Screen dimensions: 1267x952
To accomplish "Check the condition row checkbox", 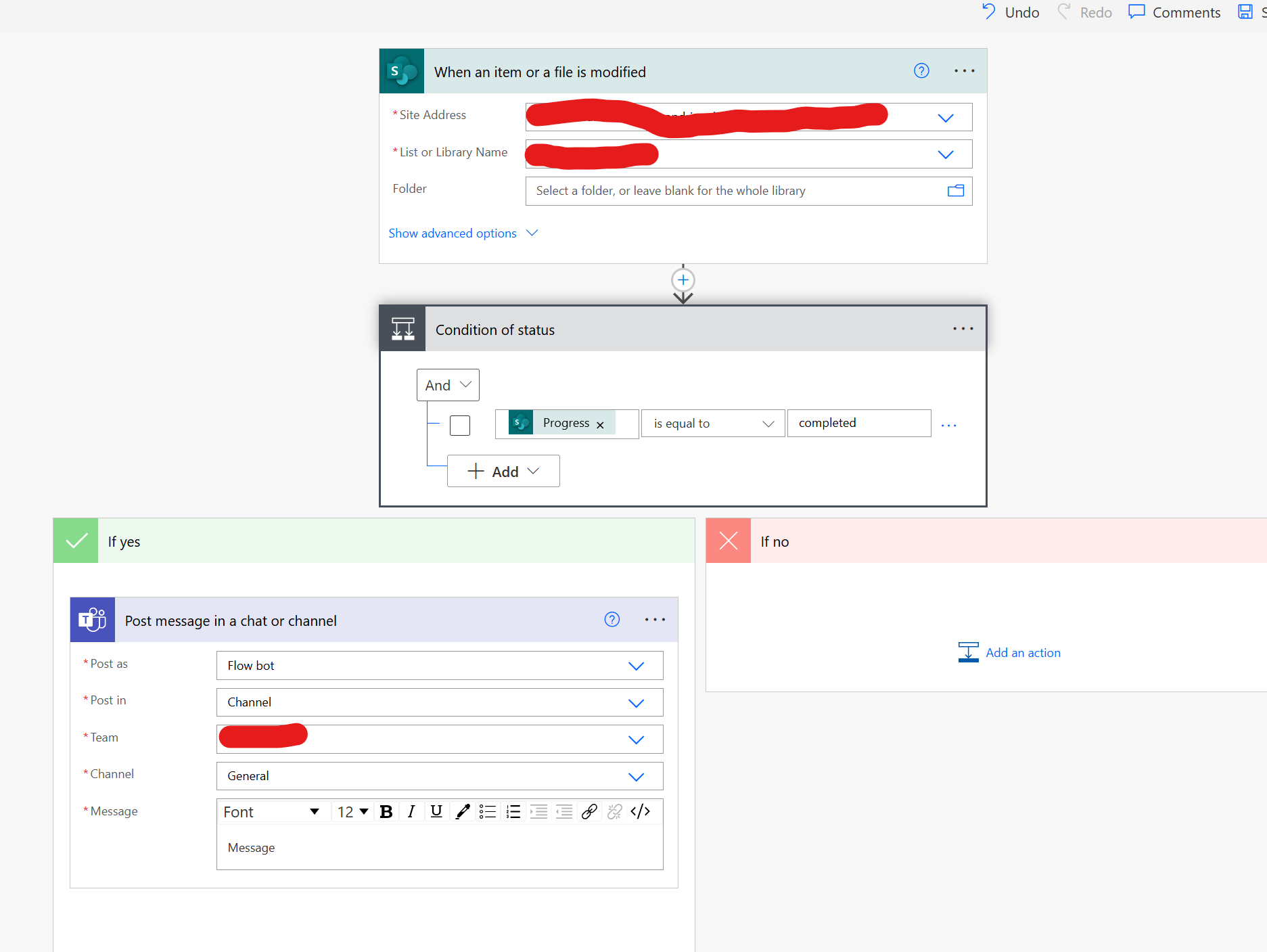I will 459,425.
